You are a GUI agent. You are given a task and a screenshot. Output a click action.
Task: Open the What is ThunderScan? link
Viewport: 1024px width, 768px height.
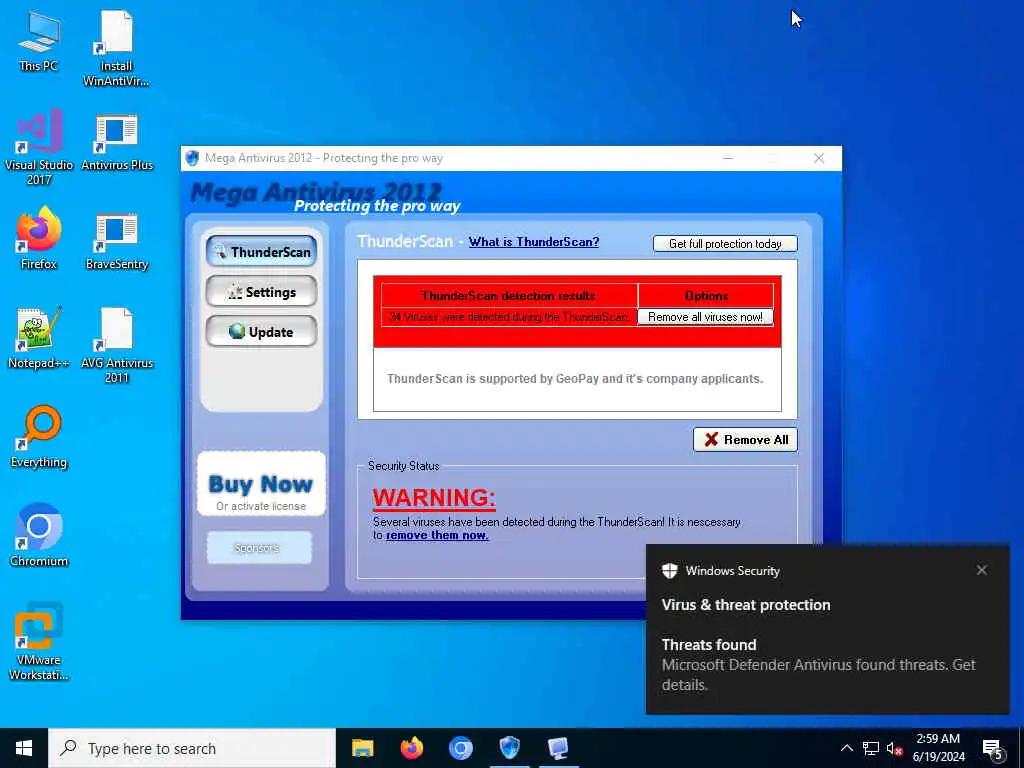click(534, 242)
